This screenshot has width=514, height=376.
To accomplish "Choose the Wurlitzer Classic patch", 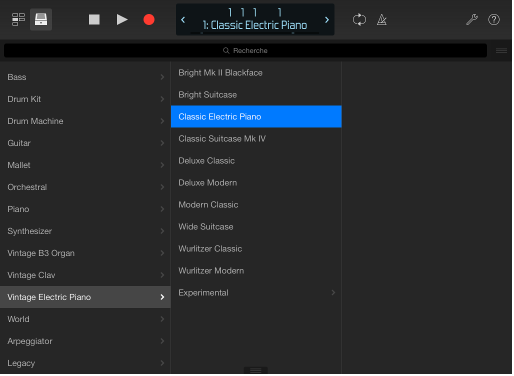I will click(x=256, y=249).
